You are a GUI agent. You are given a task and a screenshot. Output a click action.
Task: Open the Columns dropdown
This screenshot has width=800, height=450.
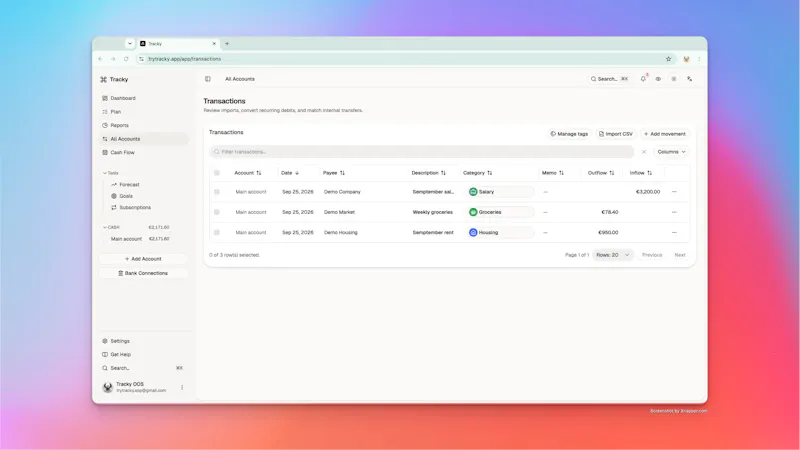point(671,152)
